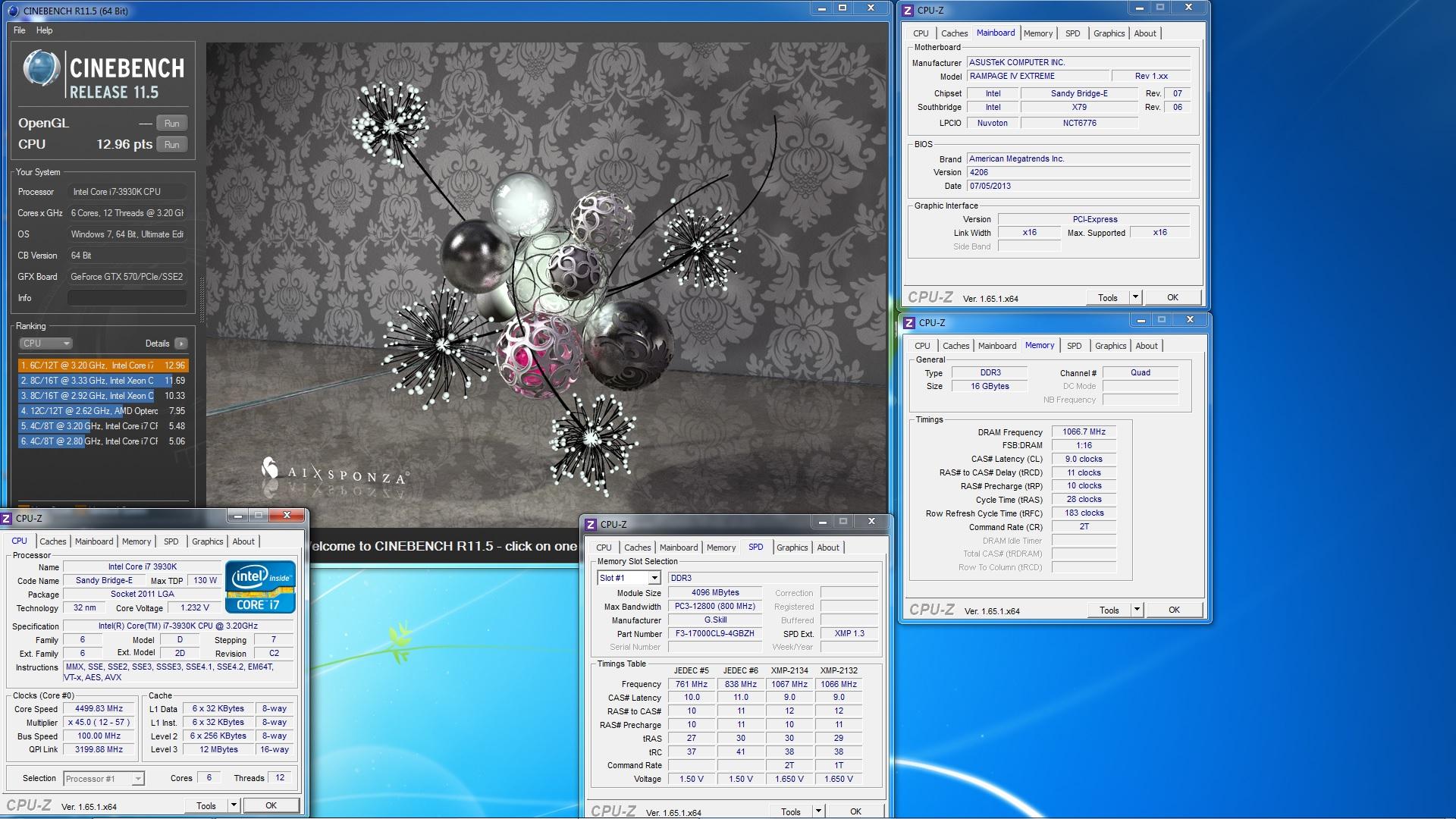Open About tab in CPU-Z CPU window

pyautogui.click(x=243, y=541)
